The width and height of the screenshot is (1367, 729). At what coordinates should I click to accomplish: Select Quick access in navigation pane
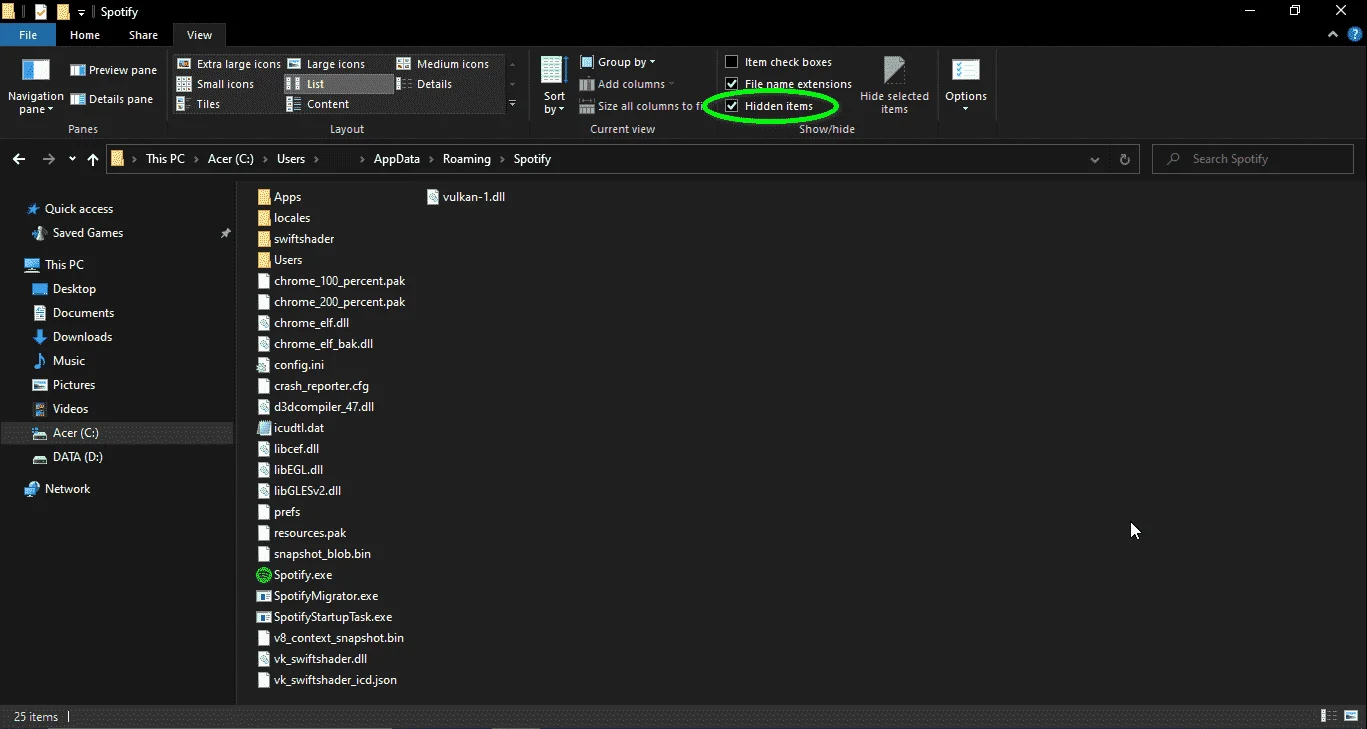tap(78, 209)
